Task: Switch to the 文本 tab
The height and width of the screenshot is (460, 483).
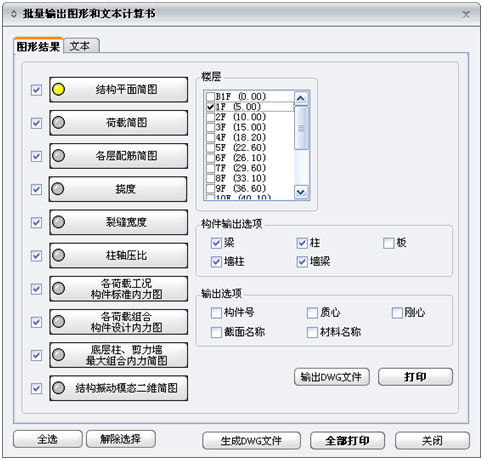Action: coord(80,46)
